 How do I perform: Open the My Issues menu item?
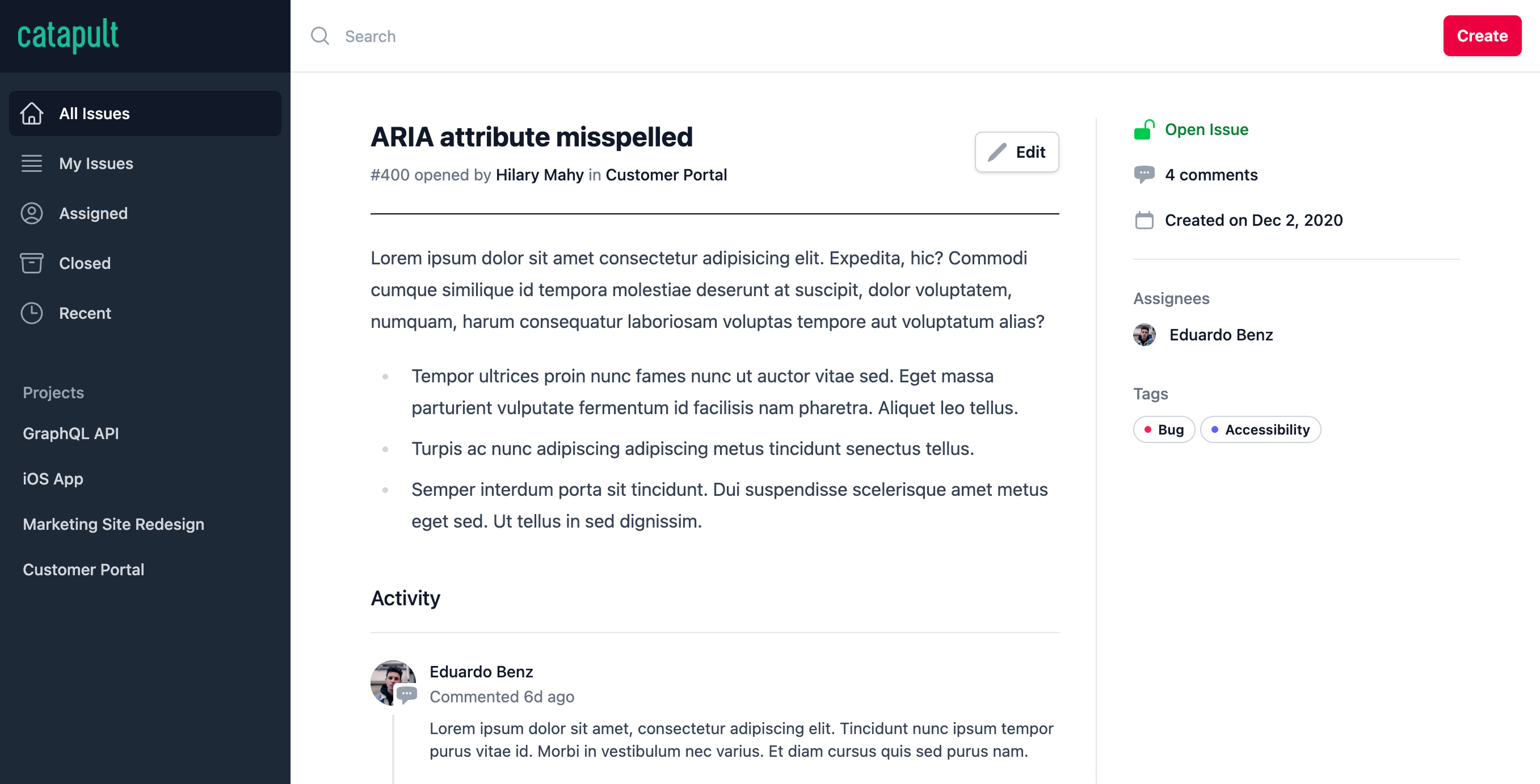point(96,163)
